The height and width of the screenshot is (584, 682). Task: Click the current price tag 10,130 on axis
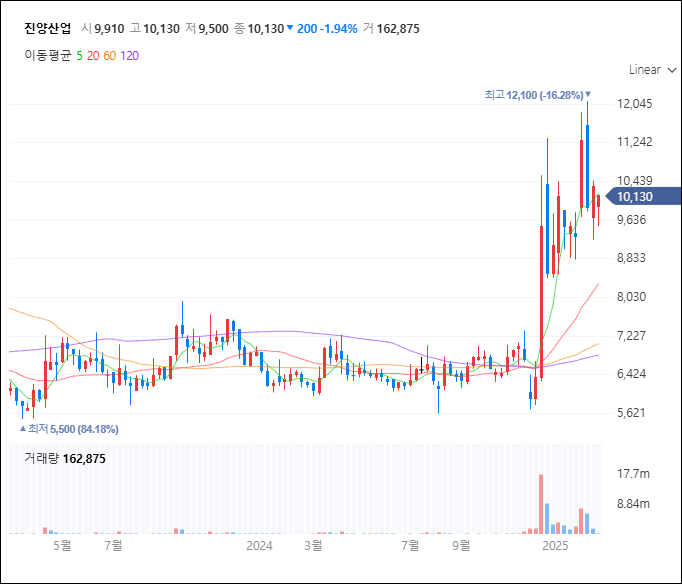(x=643, y=197)
